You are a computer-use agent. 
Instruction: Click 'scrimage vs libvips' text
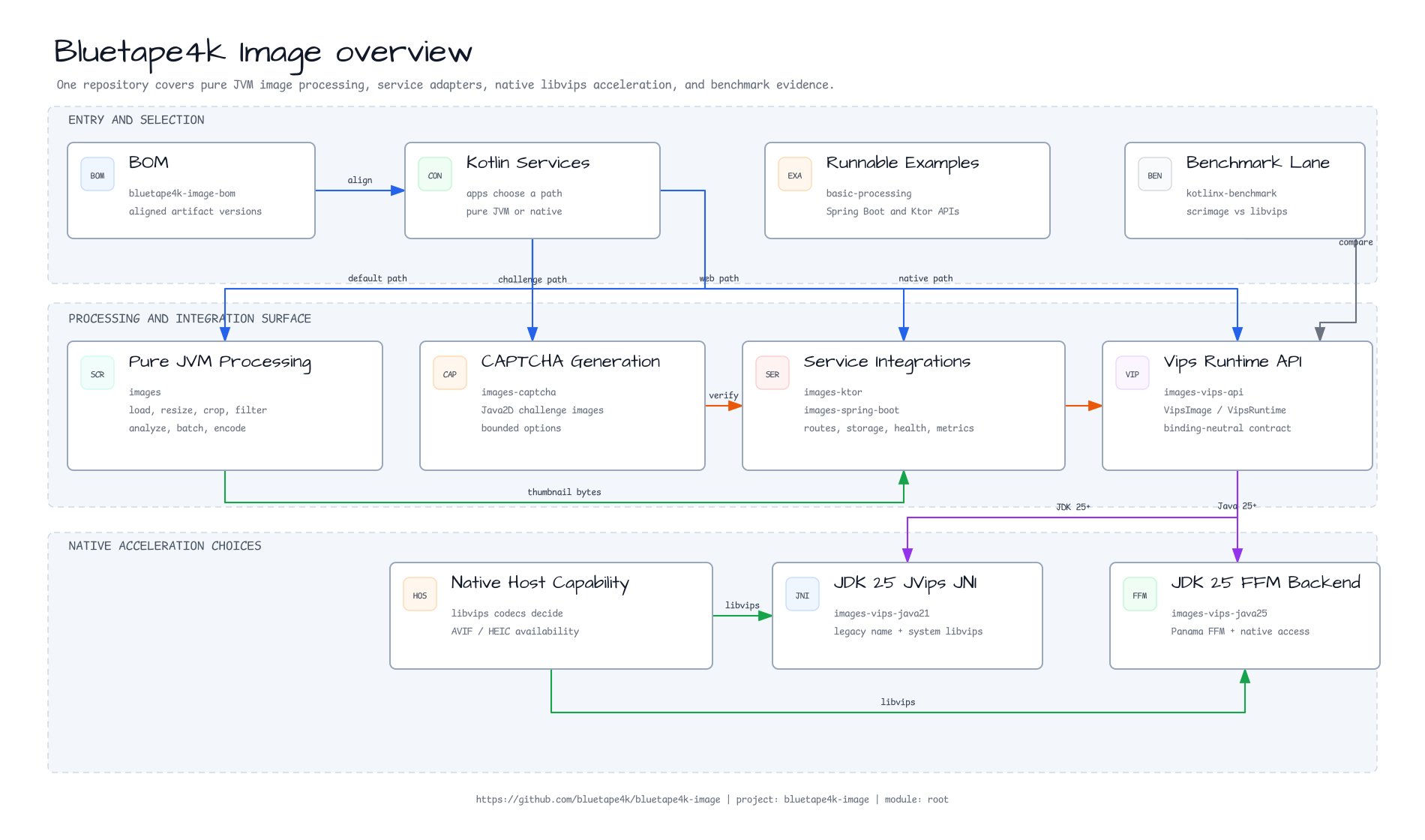(1236, 211)
